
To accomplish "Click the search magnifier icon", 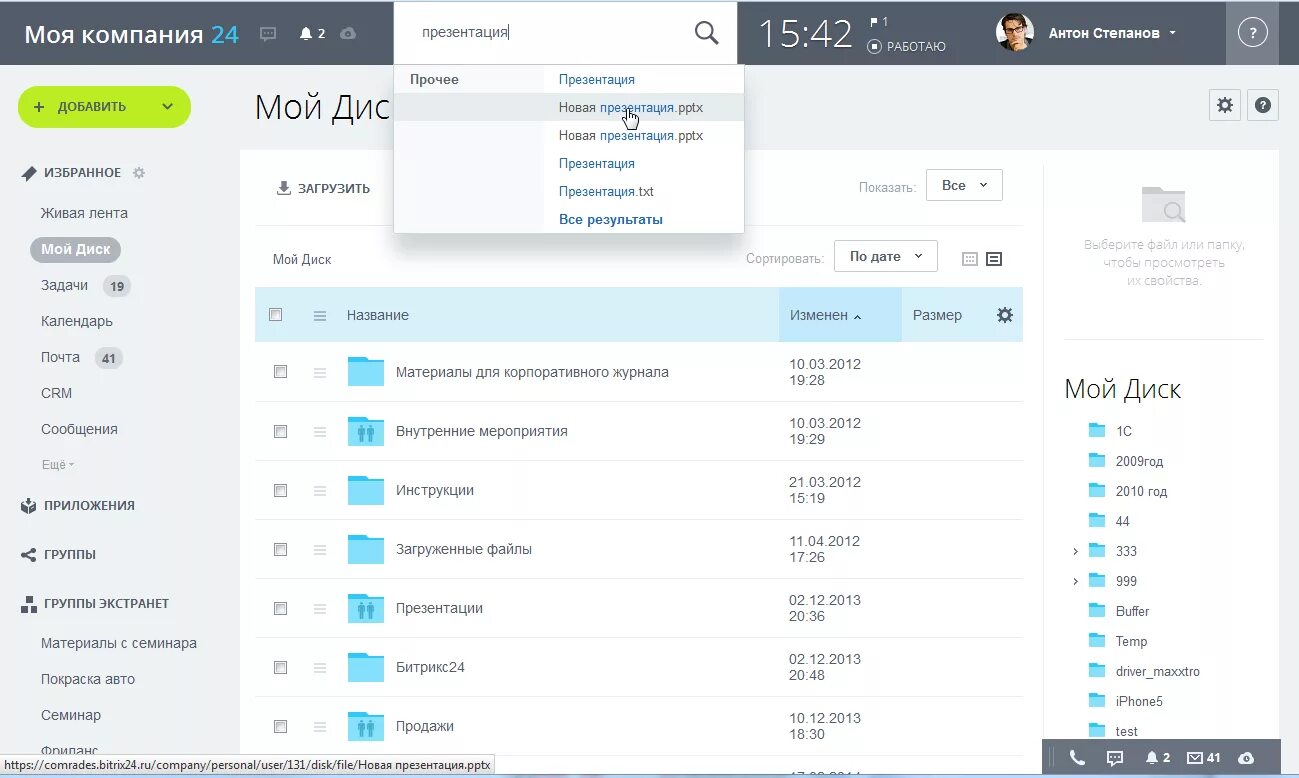I will 706,33.
